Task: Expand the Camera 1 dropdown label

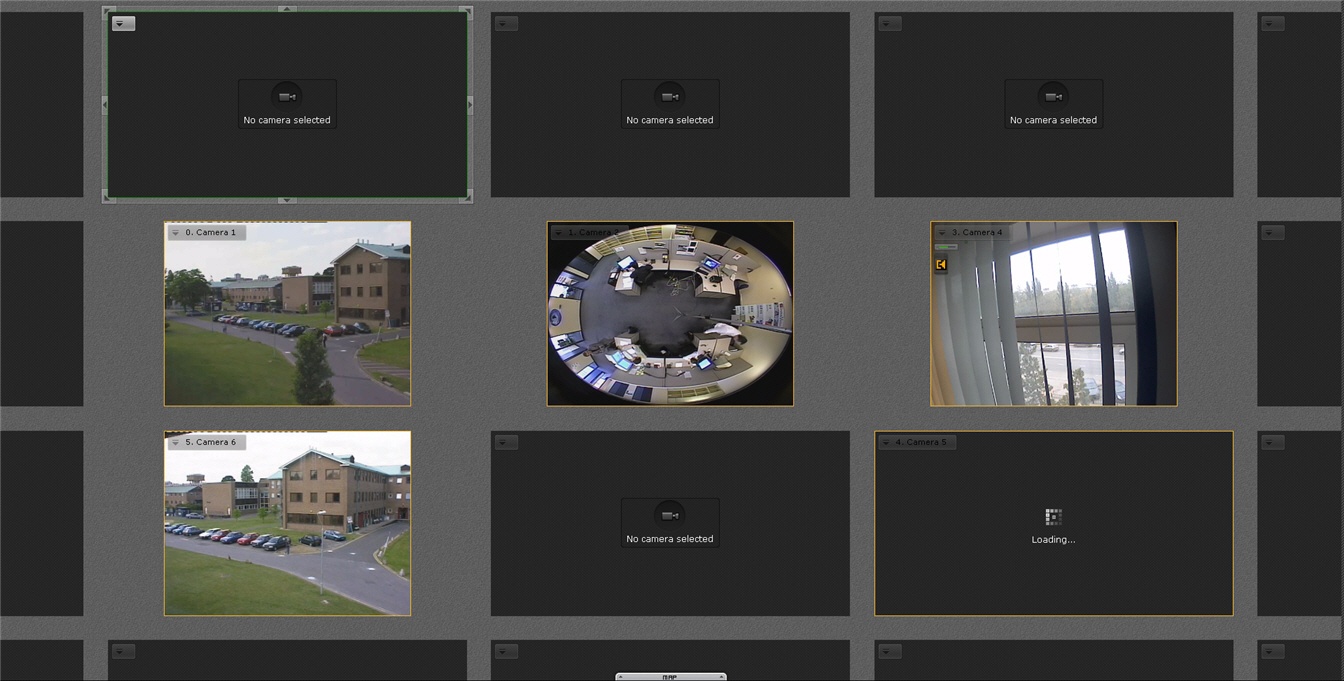Action: coord(176,233)
